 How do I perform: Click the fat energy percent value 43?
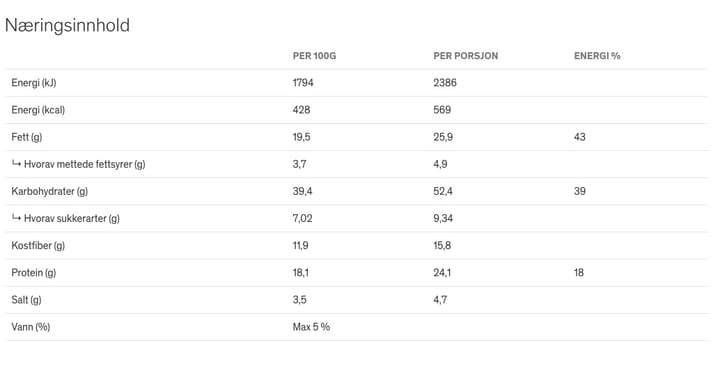click(x=579, y=137)
